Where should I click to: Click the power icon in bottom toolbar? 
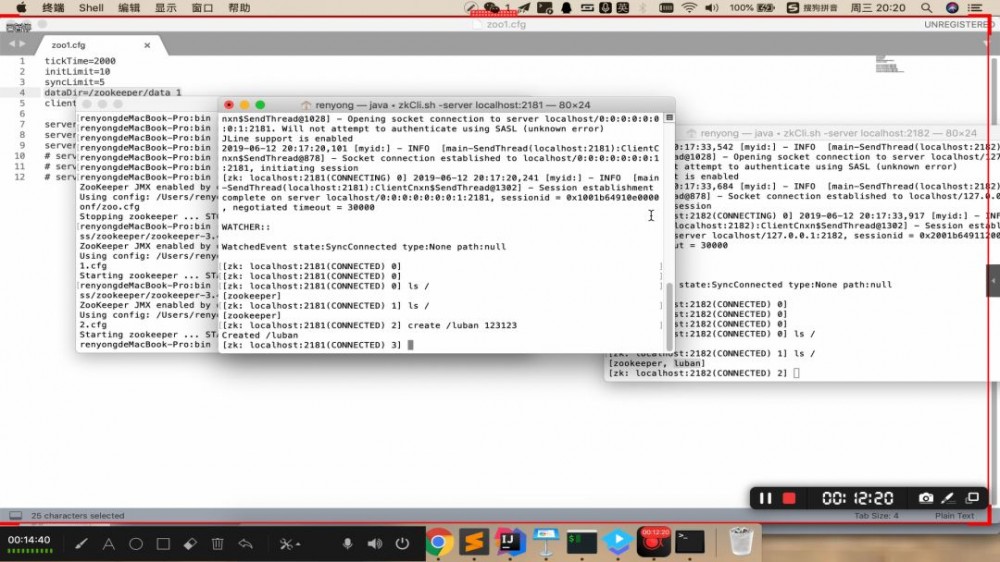pos(402,544)
